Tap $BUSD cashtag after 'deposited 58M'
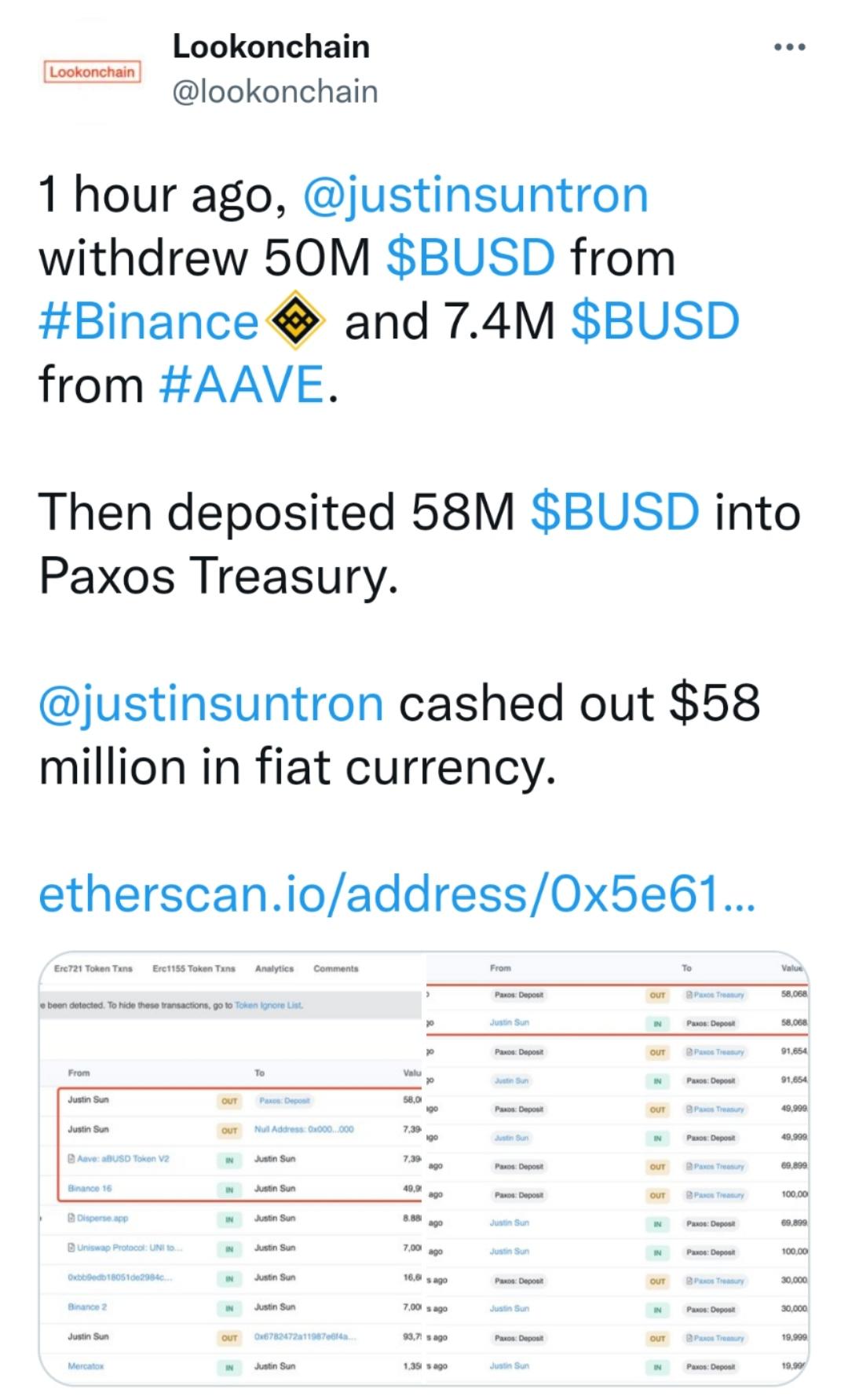This screenshot has height=1400, width=848. point(615,512)
